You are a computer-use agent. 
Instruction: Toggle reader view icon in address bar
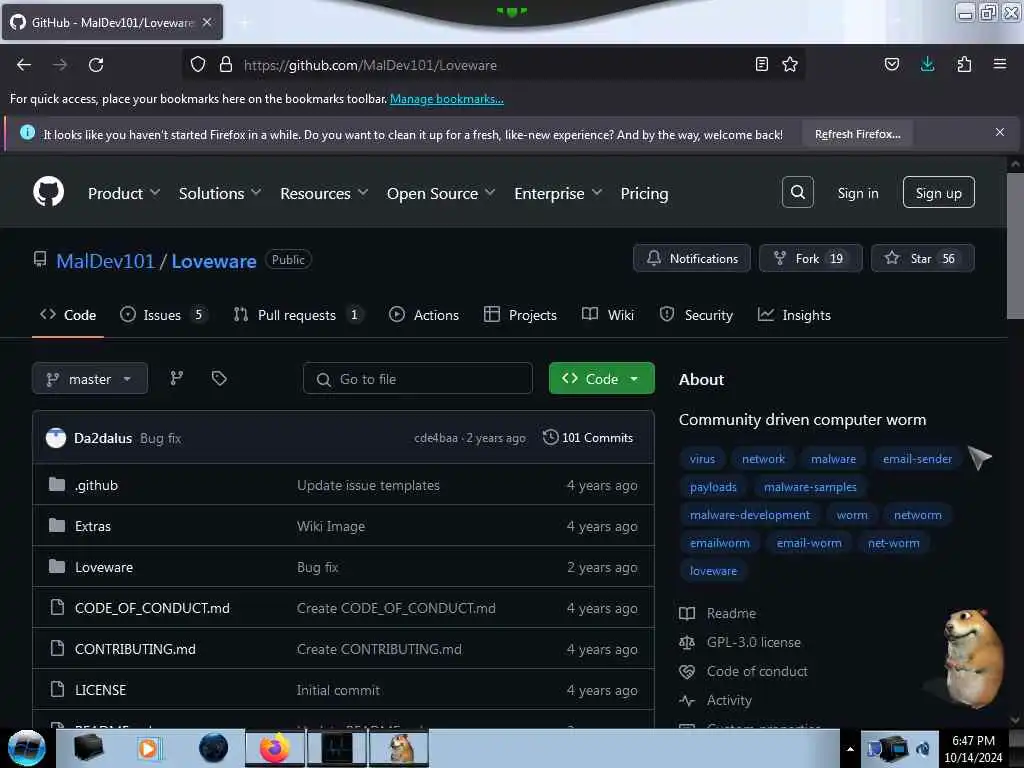761,64
